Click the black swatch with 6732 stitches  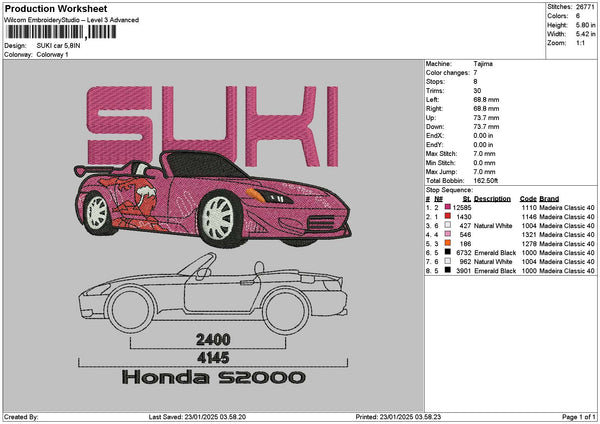(448, 252)
